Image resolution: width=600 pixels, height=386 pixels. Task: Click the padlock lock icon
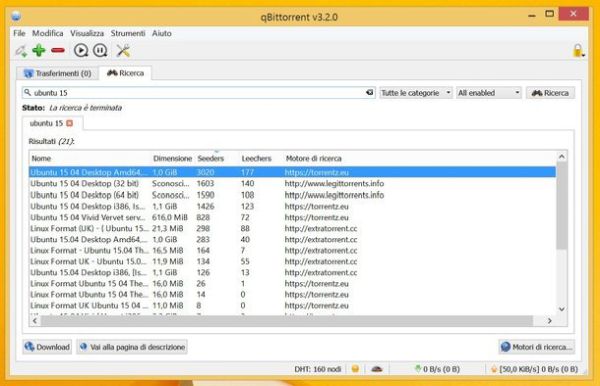tap(578, 50)
